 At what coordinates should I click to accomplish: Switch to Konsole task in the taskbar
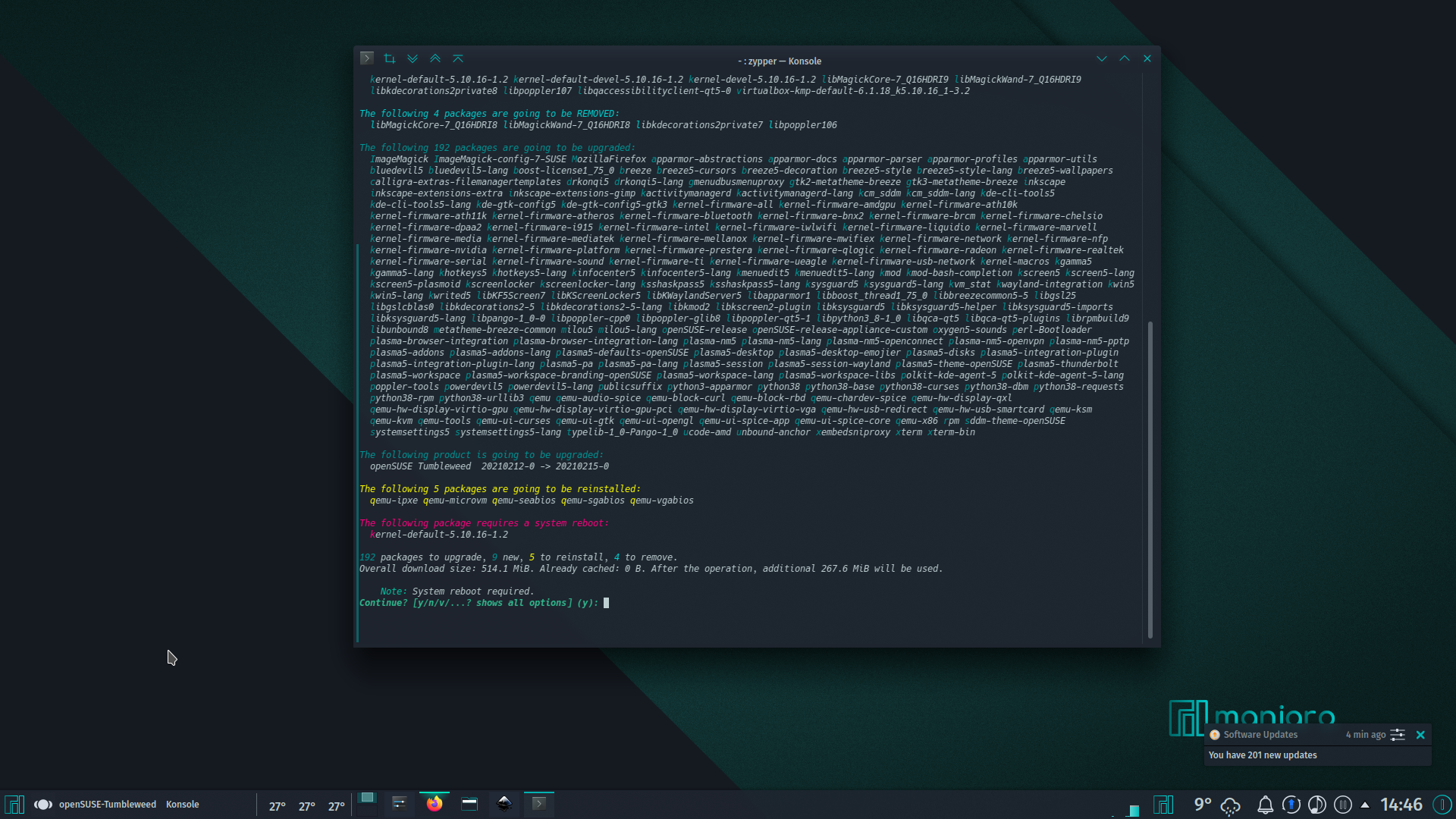click(x=539, y=804)
